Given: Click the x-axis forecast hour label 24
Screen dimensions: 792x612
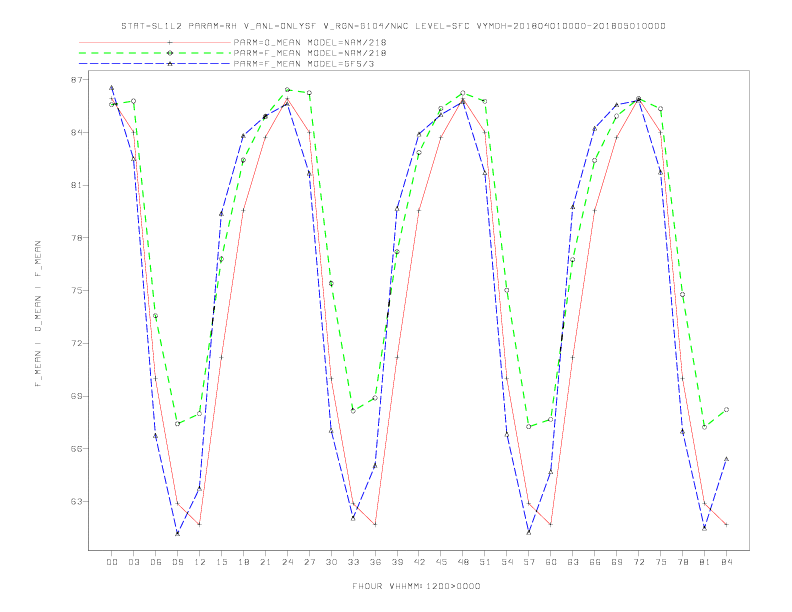Looking at the screenshot, I should [x=287, y=562].
